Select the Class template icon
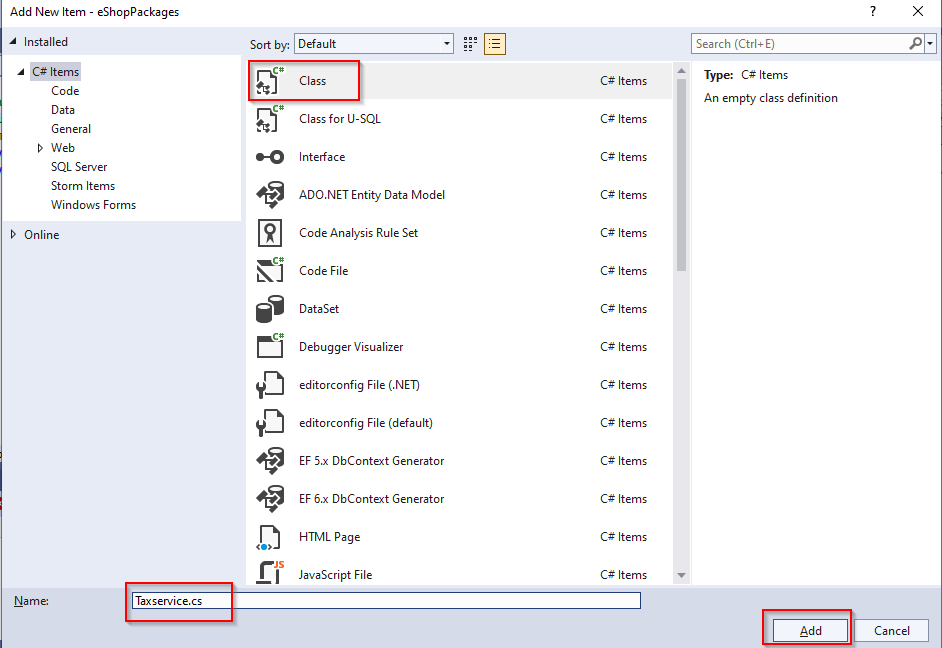 [270, 80]
